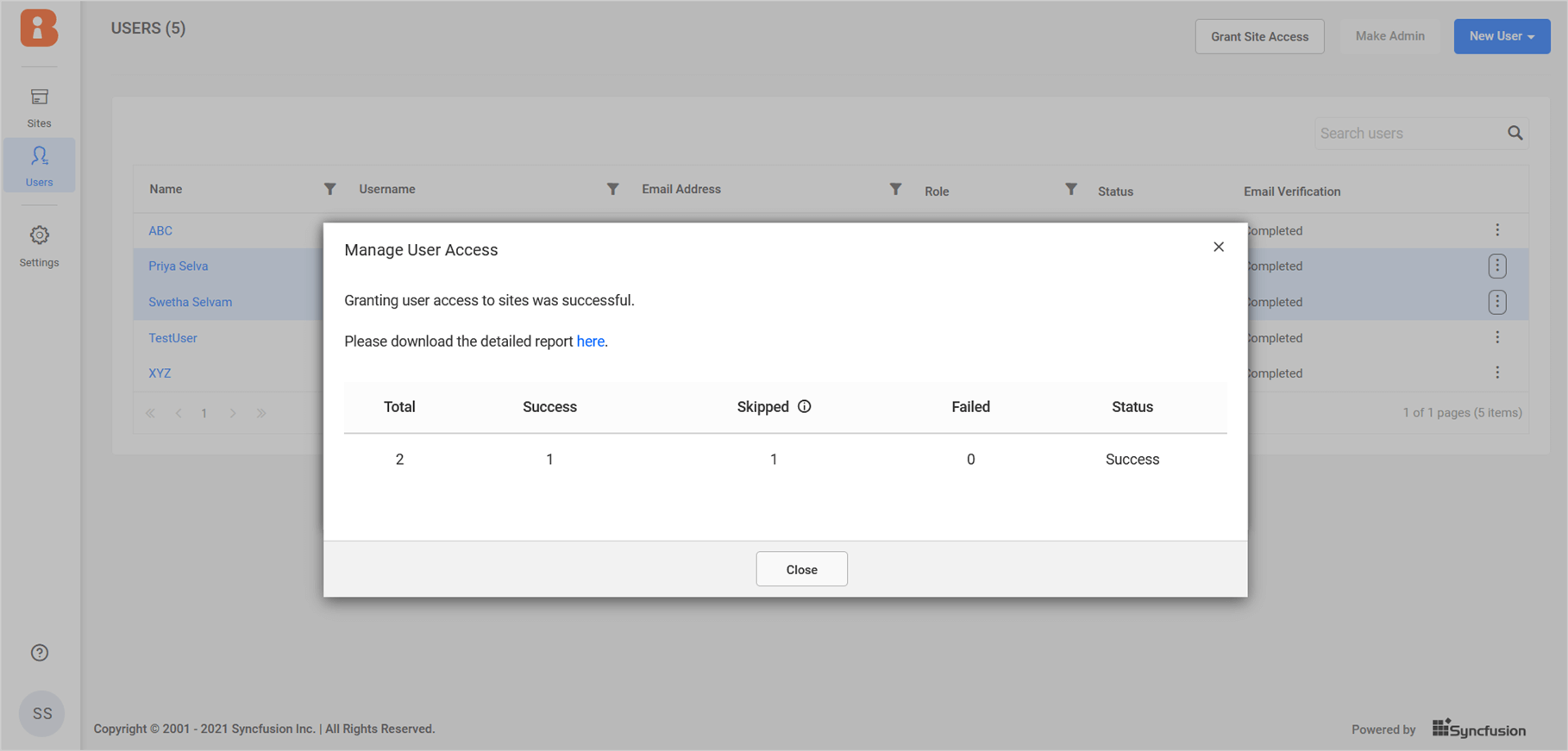Open actions menu for ABC row
This screenshot has width=1568, height=751.
point(1497,230)
